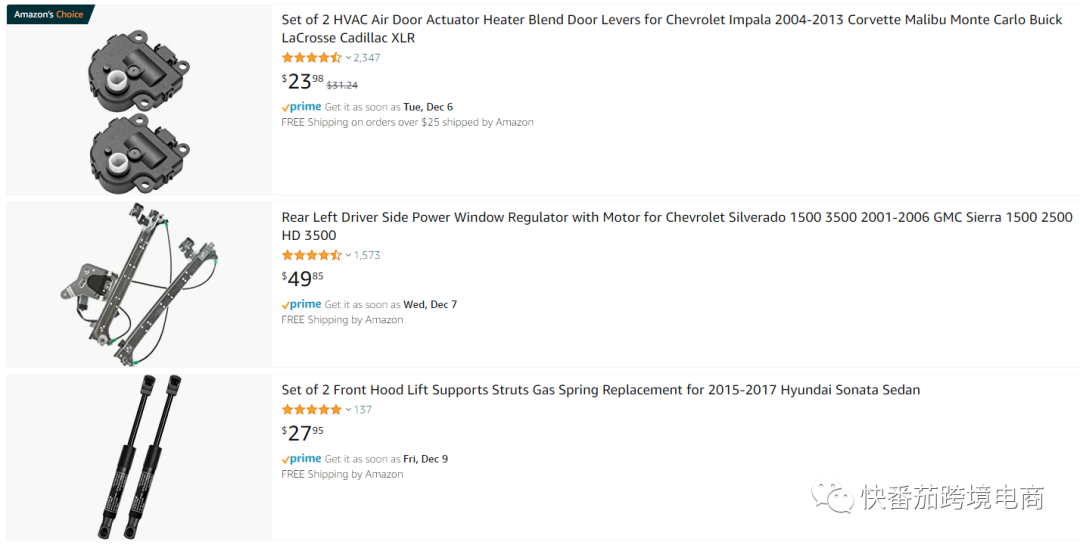
Task: Expand rating dropdown next to 1,573 reviews
Action: 348,255
